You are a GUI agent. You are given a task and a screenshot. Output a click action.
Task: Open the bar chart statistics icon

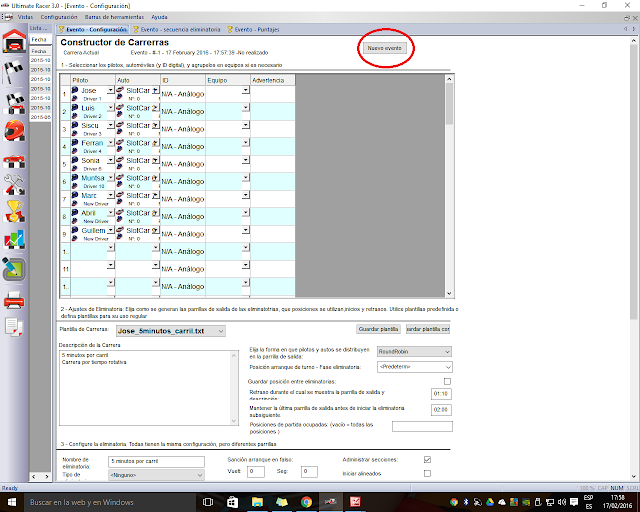coord(14,240)
